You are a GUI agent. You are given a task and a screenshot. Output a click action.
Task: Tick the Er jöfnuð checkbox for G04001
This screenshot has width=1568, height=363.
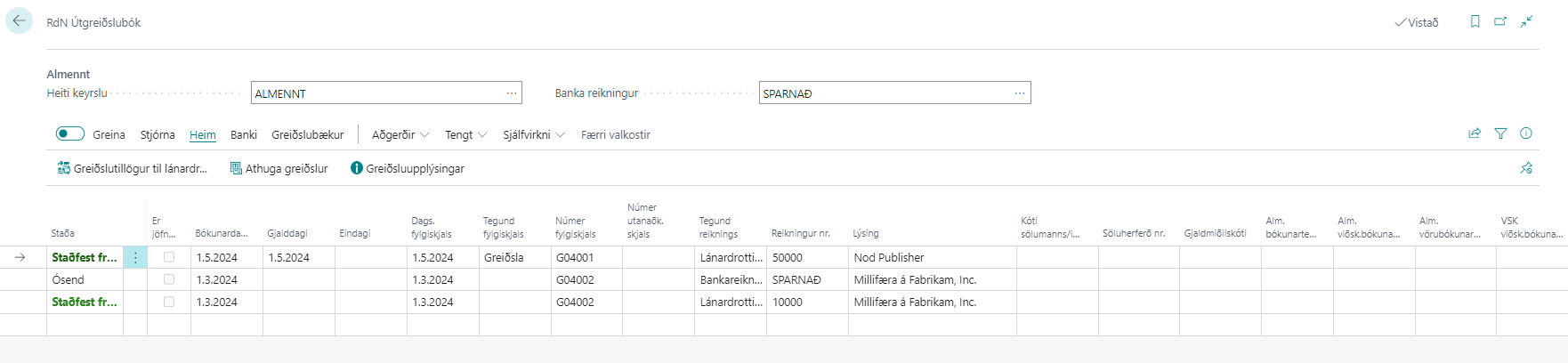(x=169, y=257)
